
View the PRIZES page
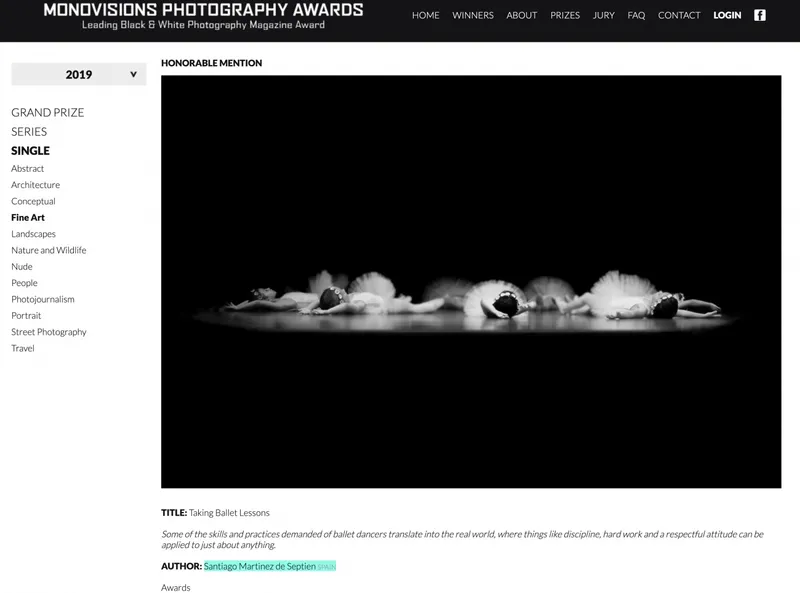coord(565,15)
